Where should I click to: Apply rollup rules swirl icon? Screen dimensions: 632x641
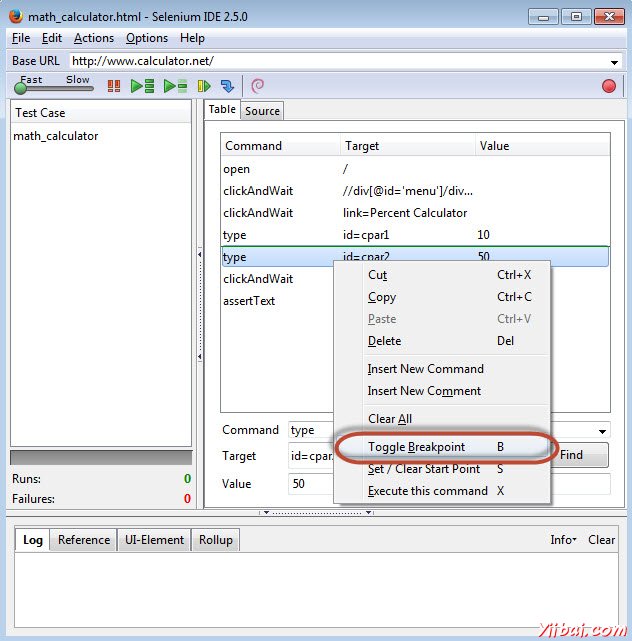click(x=258, y=86)
